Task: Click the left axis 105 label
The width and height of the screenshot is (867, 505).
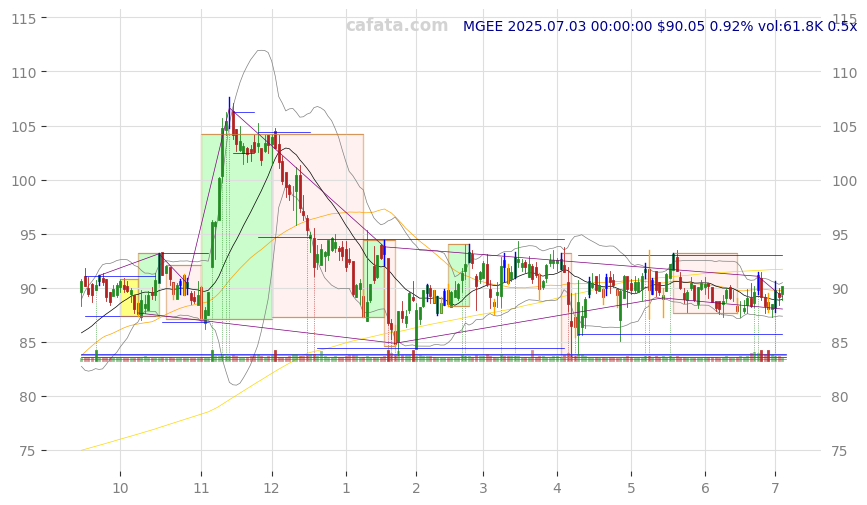Action: pos(24,127)
